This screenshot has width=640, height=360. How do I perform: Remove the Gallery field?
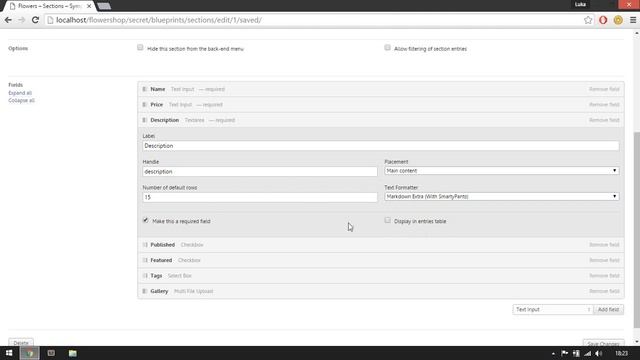(604, 291)
